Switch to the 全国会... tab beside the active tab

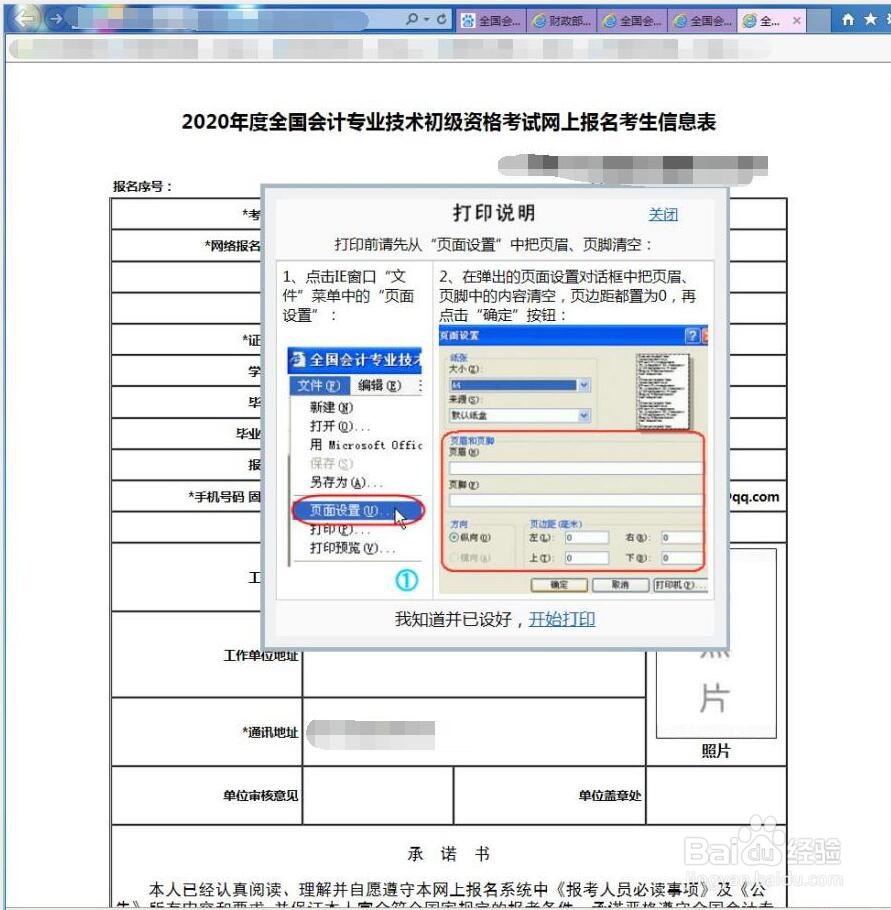tap(703, 21)
